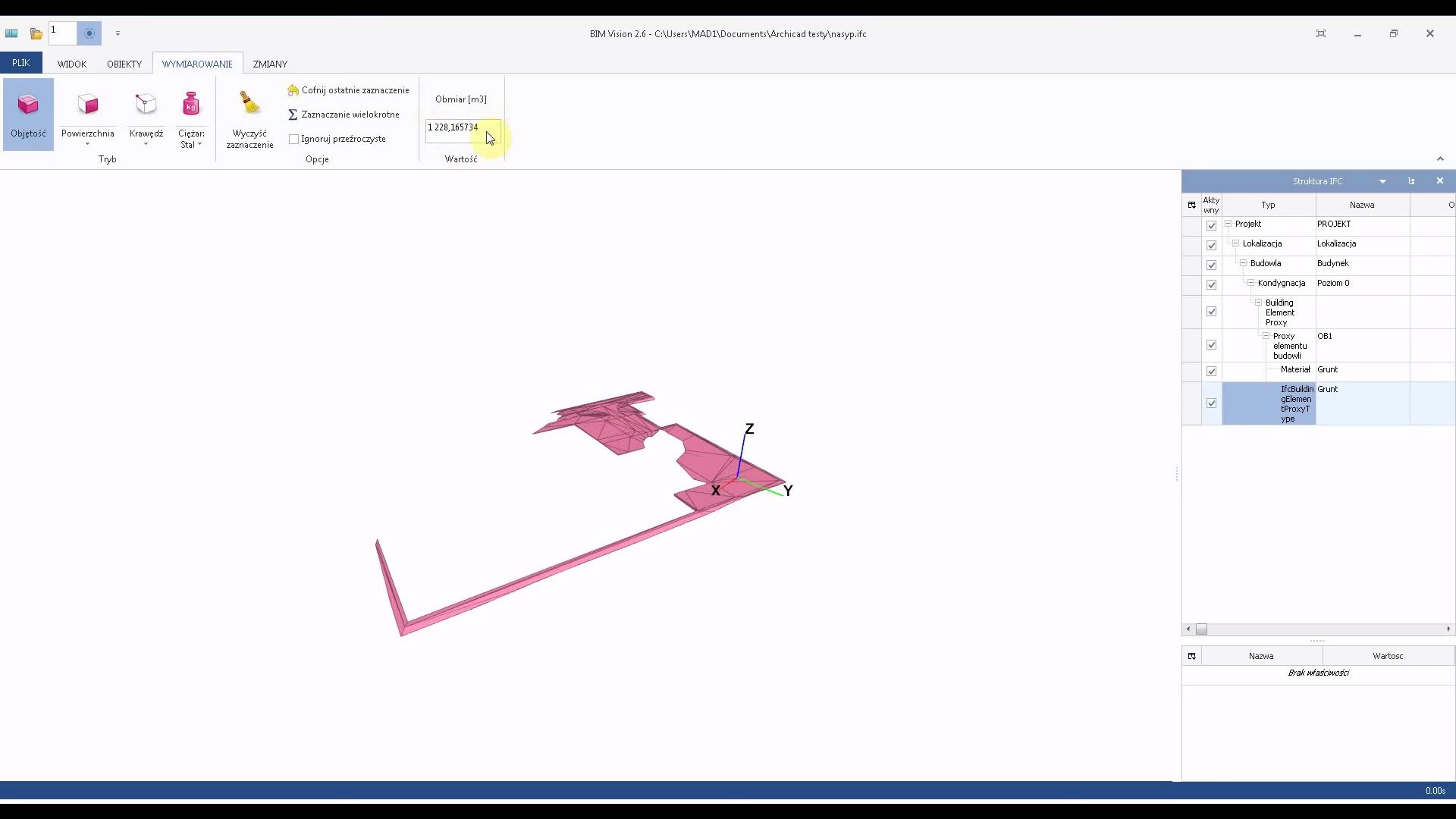The height and width of the screenshot is (819, 1456).
Task: Click the column chooser icon in Struktura IFC
Action: coord(1191,205)
